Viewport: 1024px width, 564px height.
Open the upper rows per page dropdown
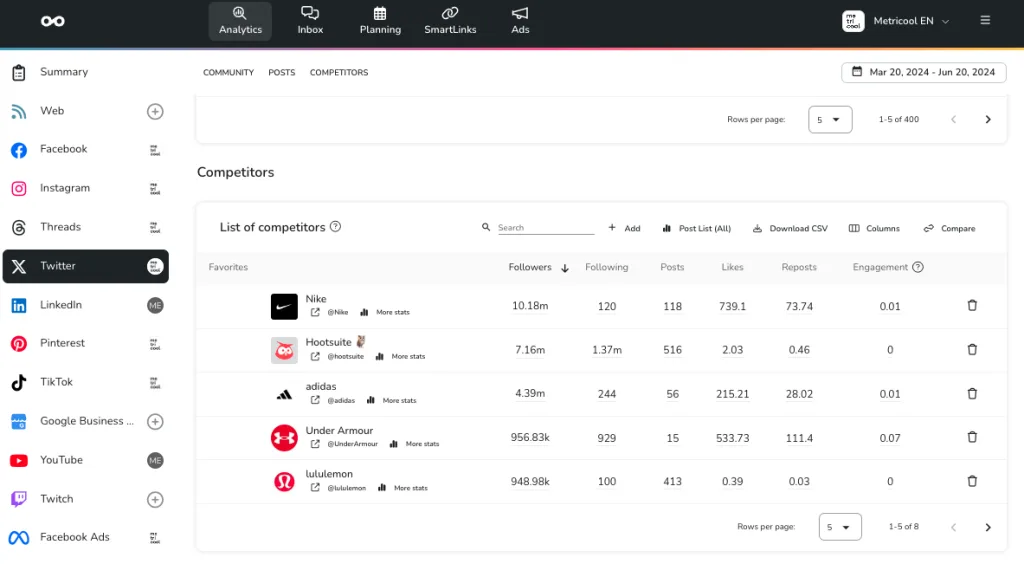(830, 119)
